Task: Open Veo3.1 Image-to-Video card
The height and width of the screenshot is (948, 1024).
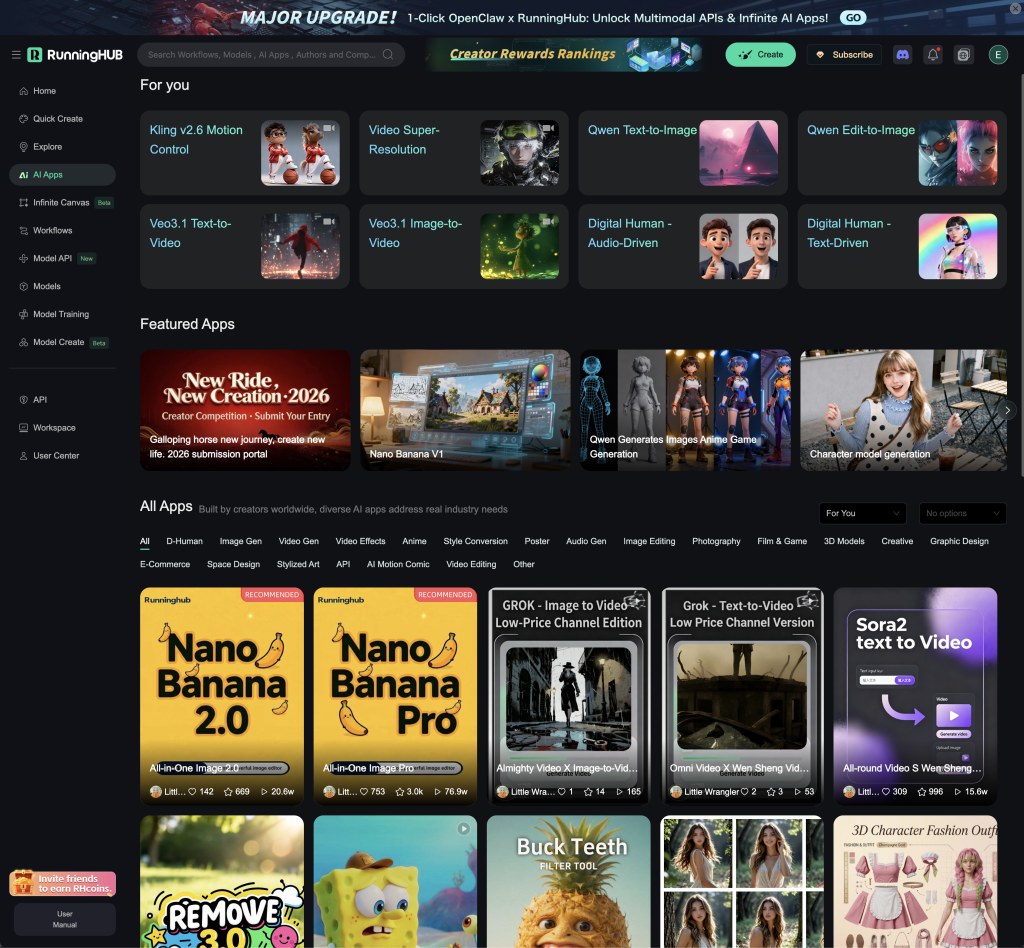Action: click(464, 246)
